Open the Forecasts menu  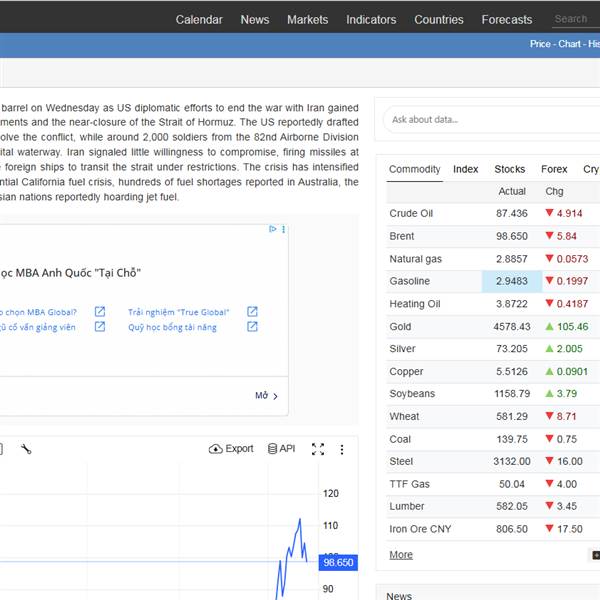507,20
